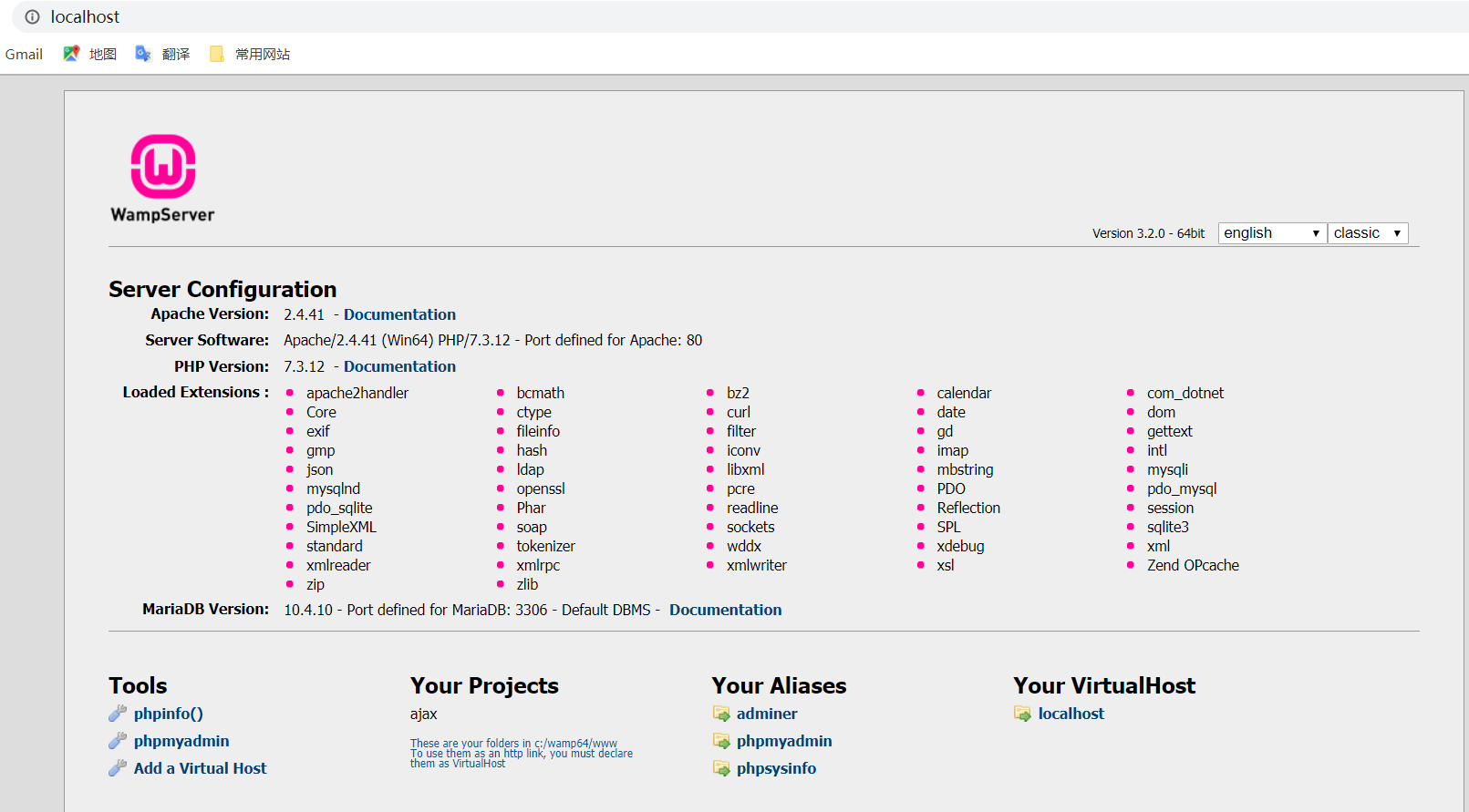Viewport: 1469px width, 812px height.
Task: Click the com_dotnet extension entry
Action: [1185, 393]
